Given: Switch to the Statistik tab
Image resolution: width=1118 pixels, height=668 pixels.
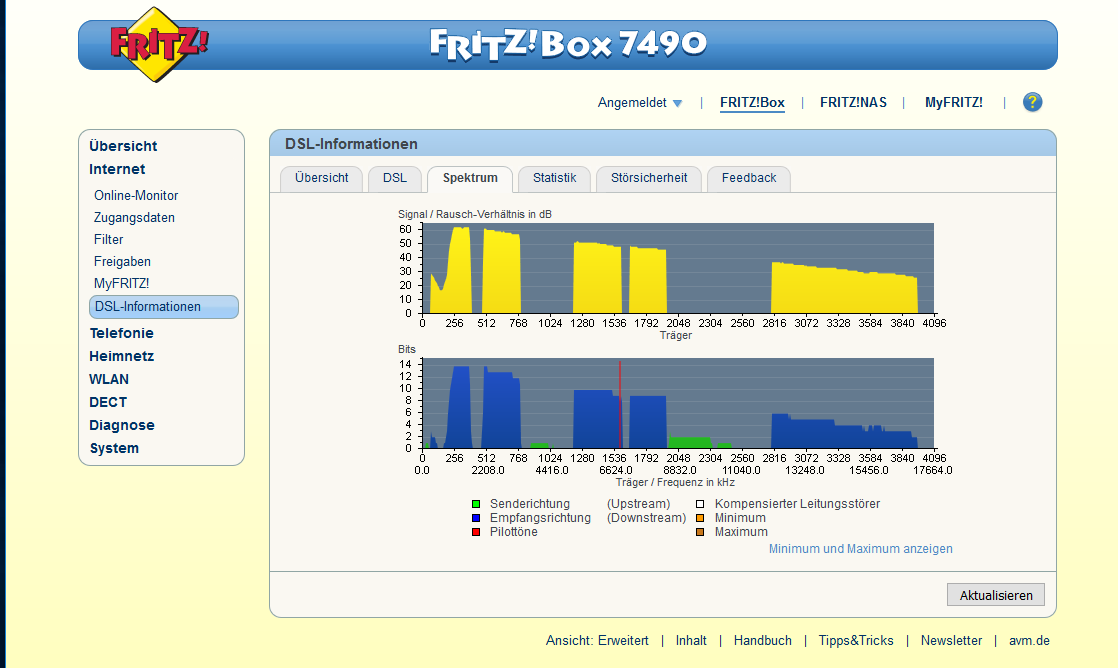Looking at the screenshot, I should [554, 178].
